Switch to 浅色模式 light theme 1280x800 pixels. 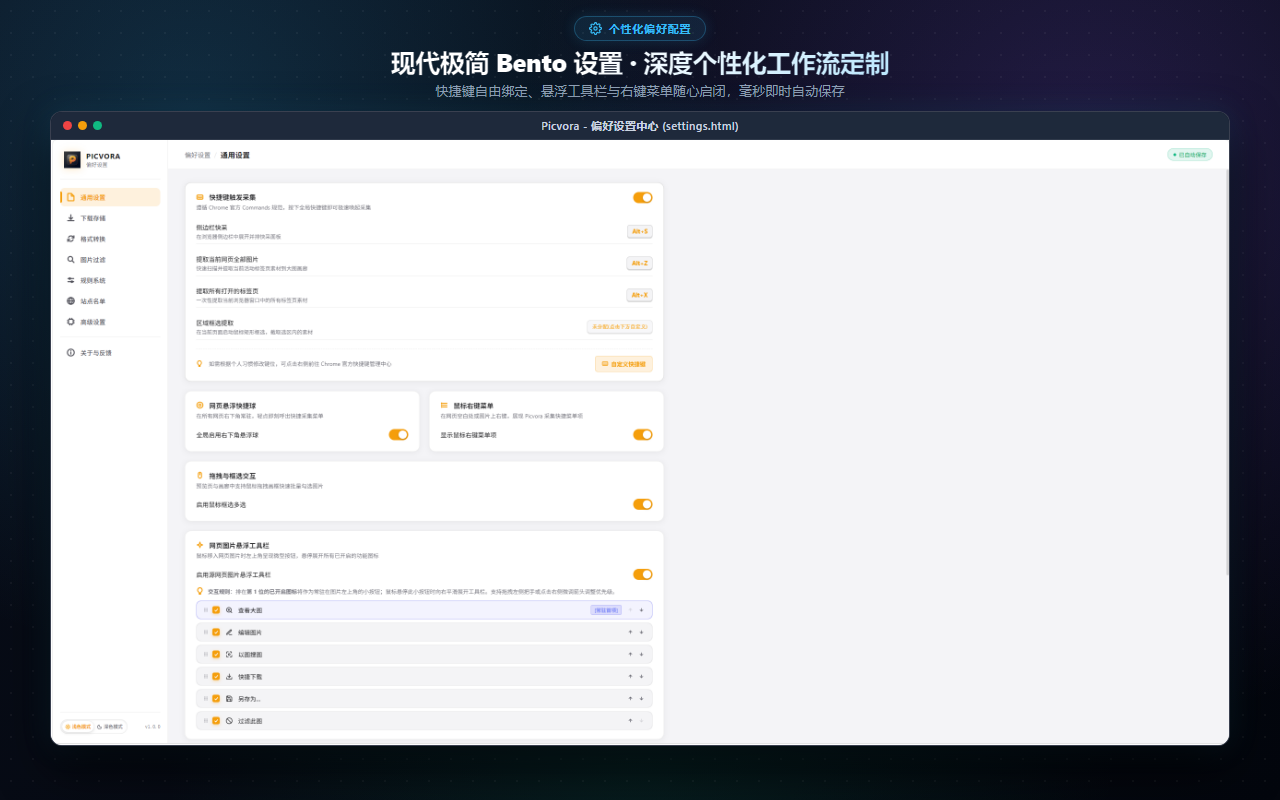[x=78, y=727]
